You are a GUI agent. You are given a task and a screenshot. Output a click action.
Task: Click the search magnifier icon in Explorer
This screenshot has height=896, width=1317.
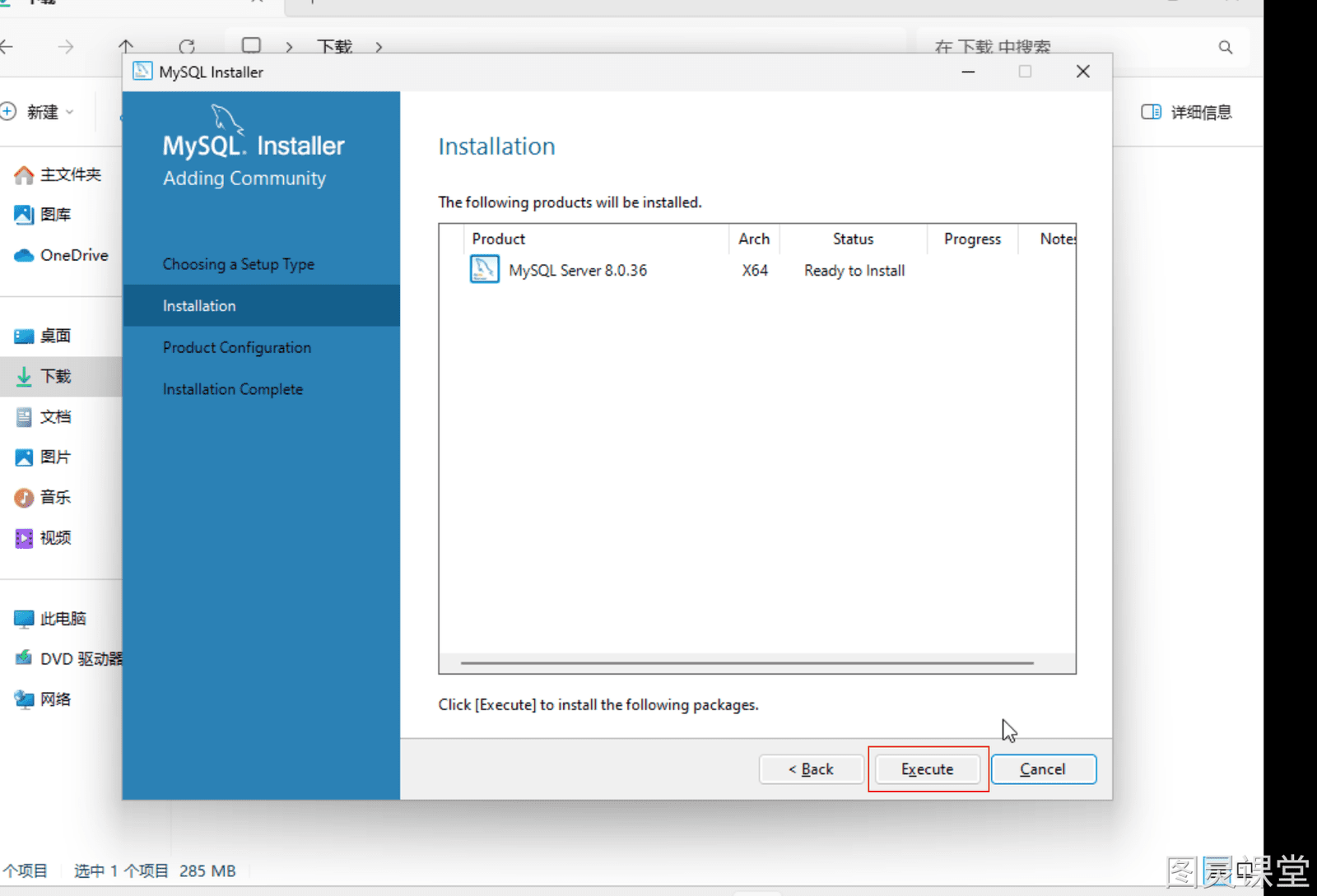click(x=1226, y=47)
